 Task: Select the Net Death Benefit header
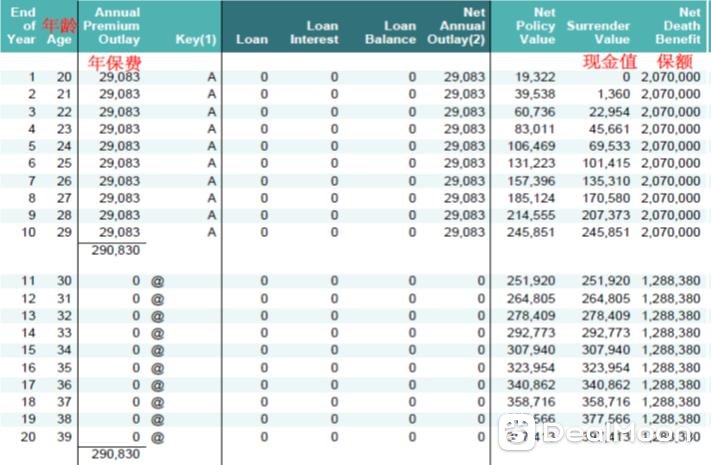click(678, 26)
